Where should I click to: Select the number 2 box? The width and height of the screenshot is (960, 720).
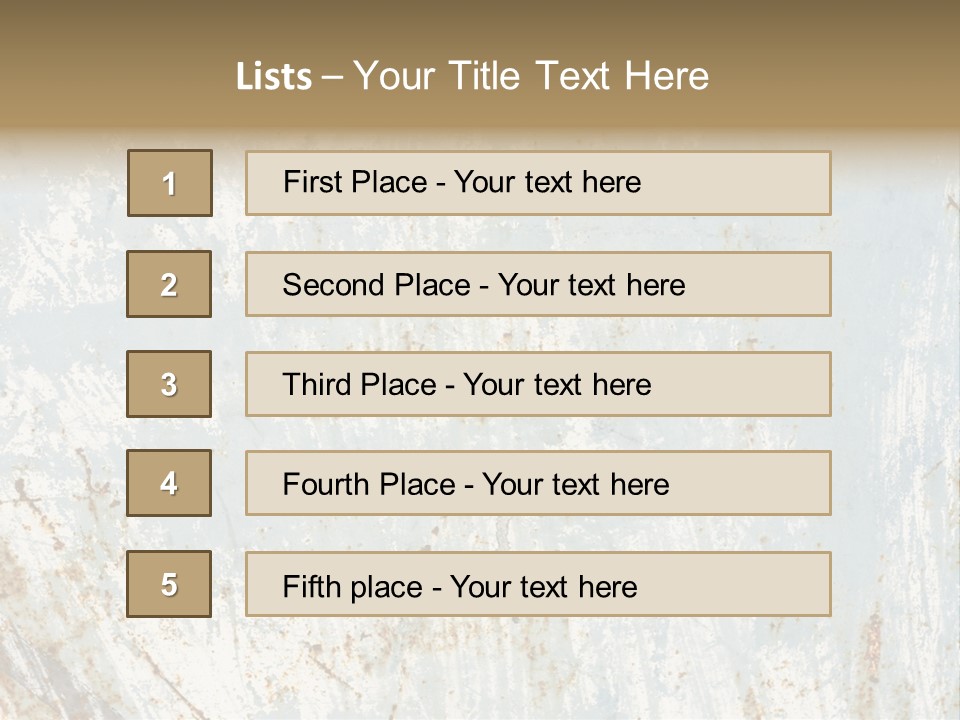[169, 284]
